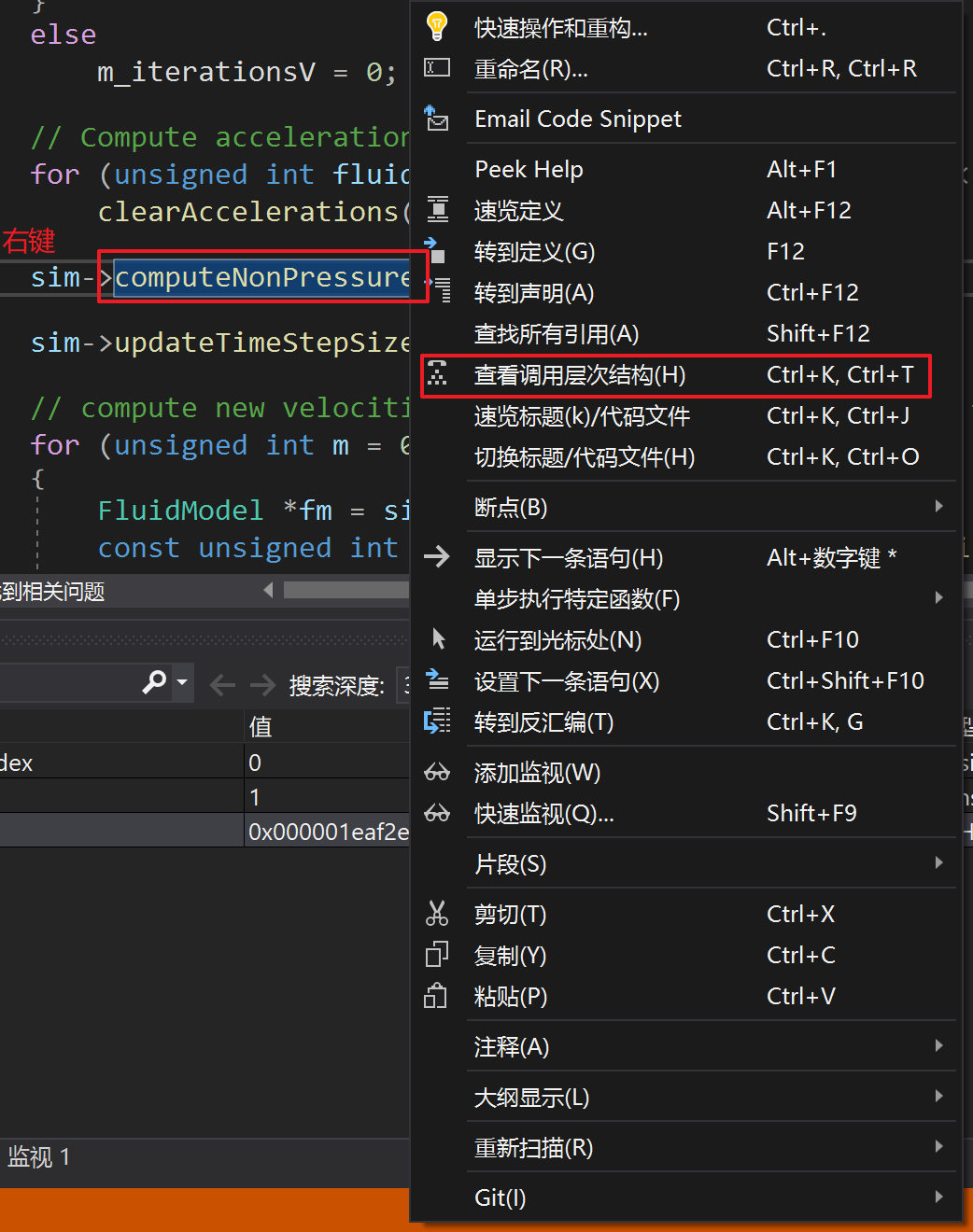Click the set next statement icon beside 设置下一条语句
The width and height of the screenshot is (973, 1232).
coord(437,679)
